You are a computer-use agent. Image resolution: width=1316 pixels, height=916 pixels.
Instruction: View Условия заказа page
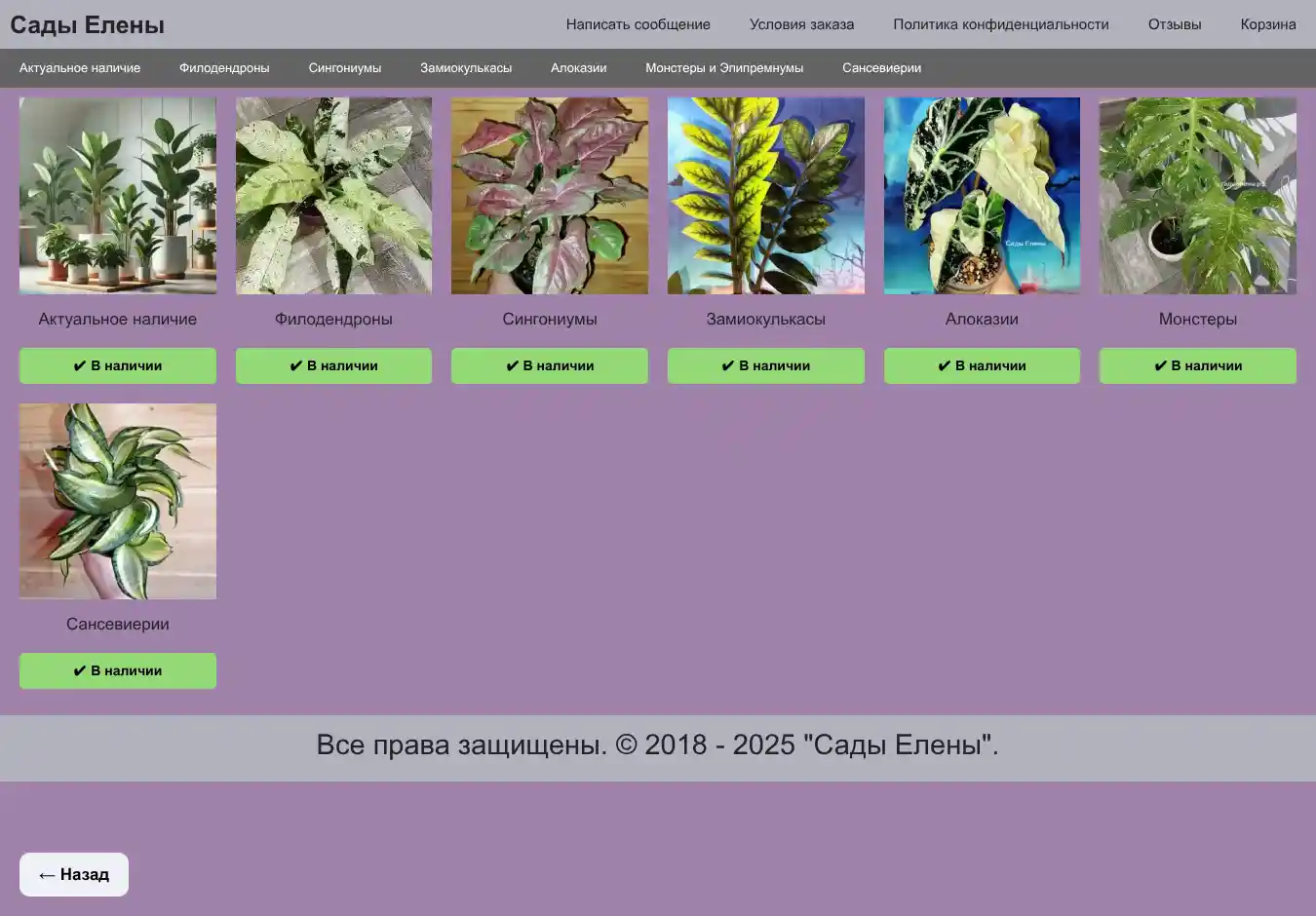click(x=801, y=24)
